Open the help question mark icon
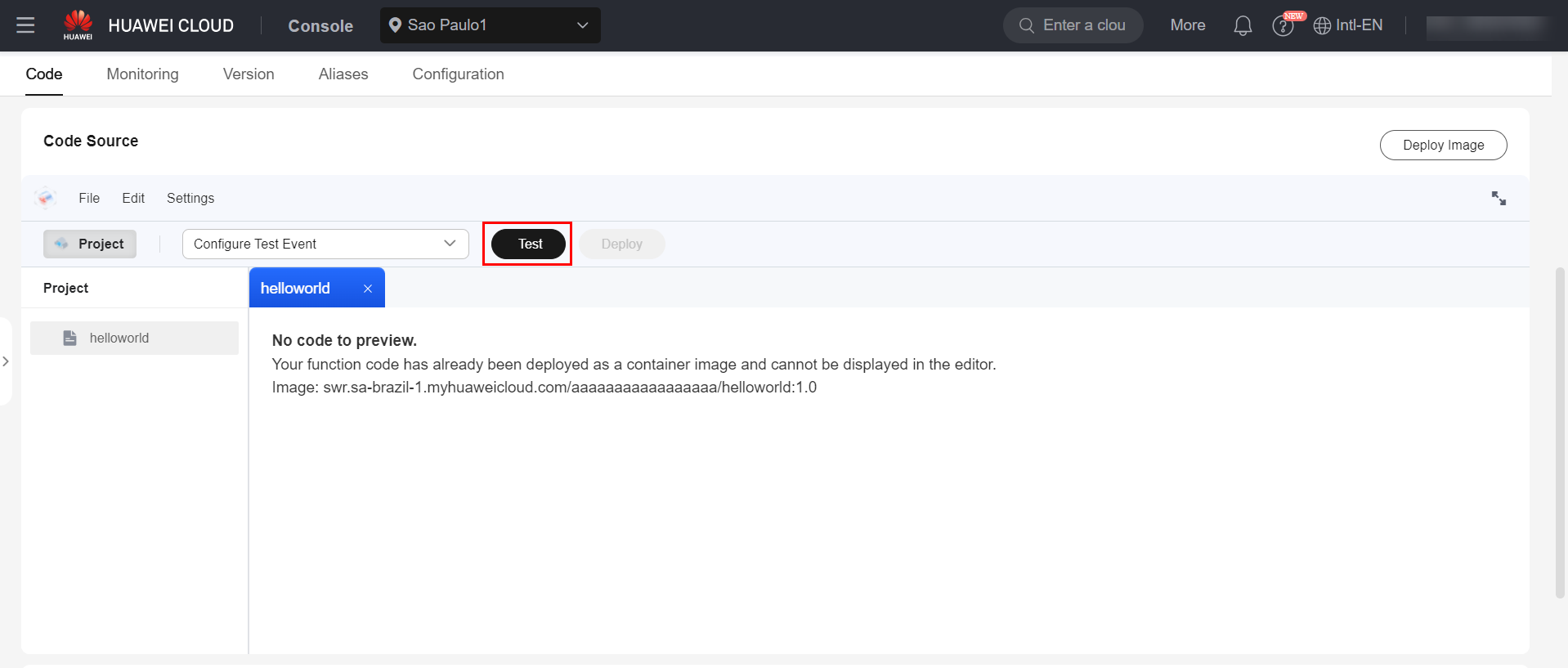Viewport: 1568px width, 668px height. pos(1282,26)
